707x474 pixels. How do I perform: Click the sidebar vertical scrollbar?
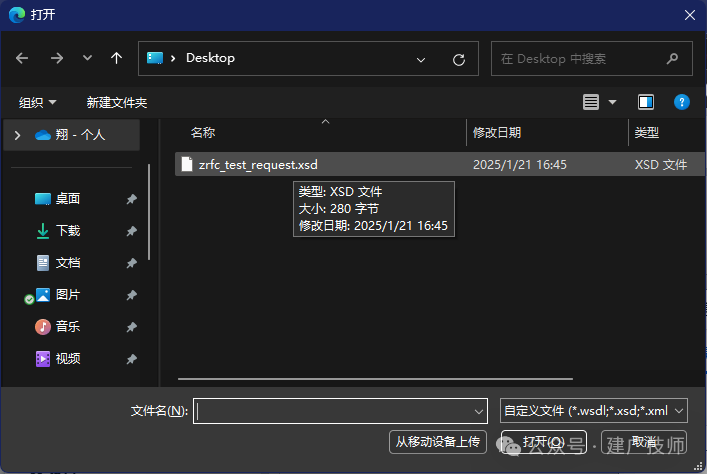149,212
